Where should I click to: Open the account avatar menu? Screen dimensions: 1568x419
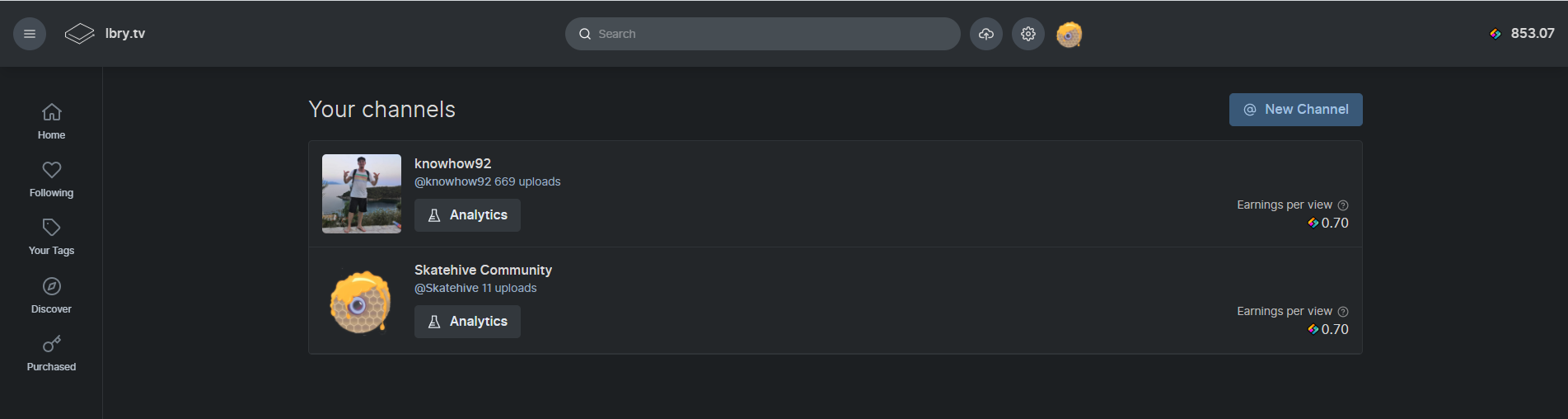point(1070,34)
